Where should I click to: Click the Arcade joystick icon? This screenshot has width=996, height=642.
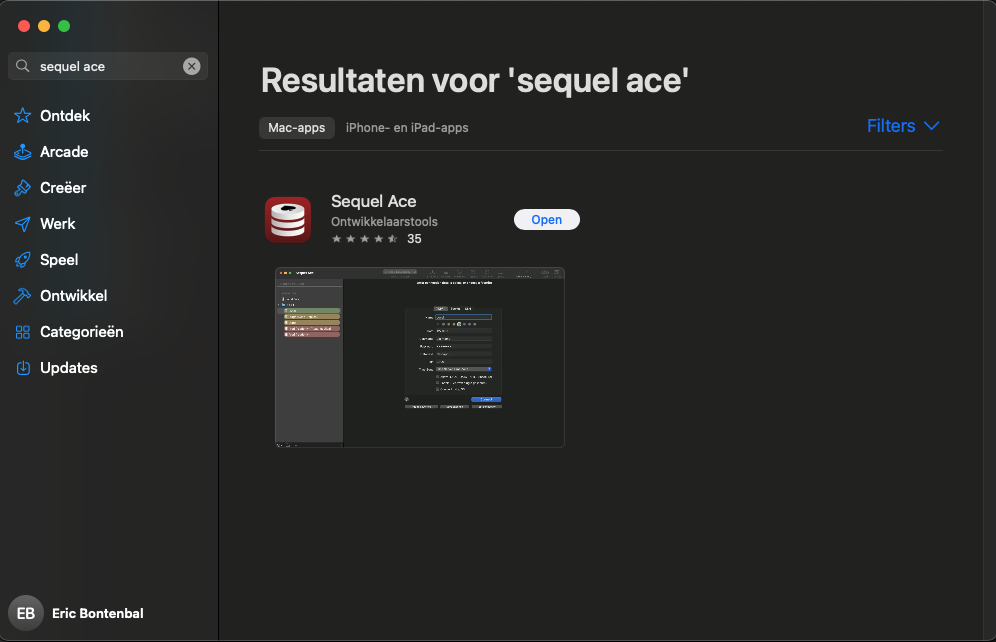23,152
